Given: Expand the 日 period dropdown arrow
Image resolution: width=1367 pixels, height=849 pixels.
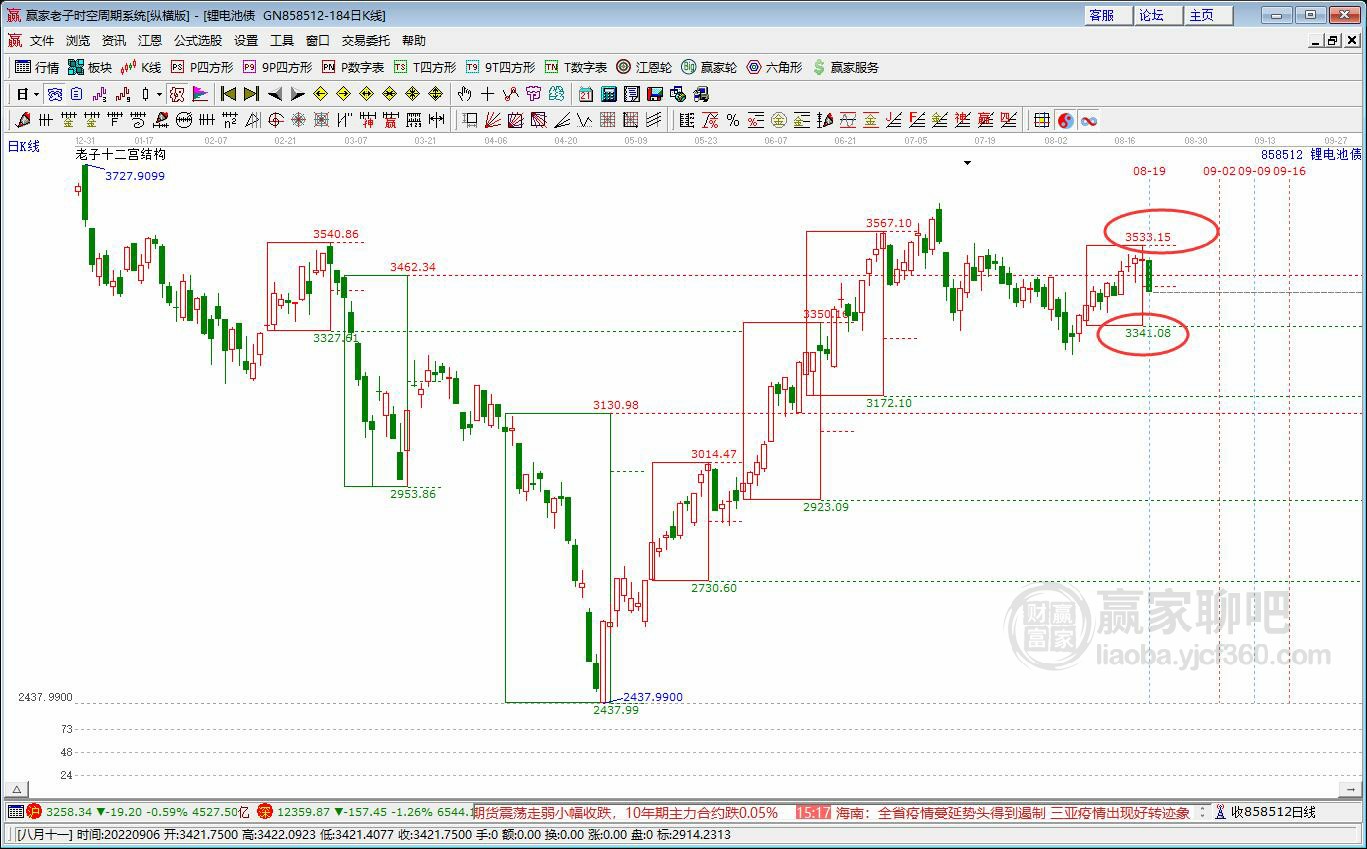Looking at the screenshot, I should (36, 94).
